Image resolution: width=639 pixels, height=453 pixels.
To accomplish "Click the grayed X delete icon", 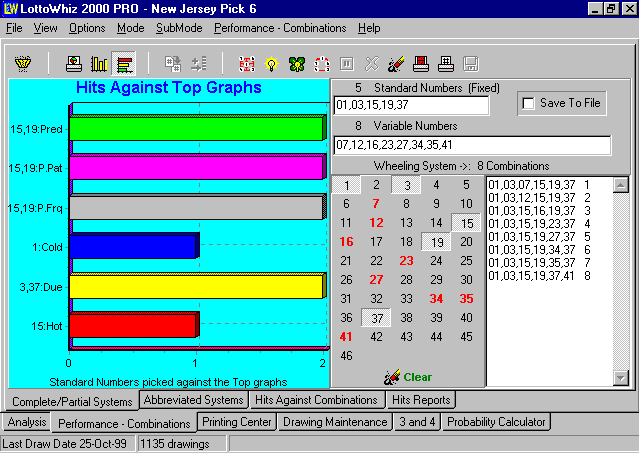I will click(372, 64).
